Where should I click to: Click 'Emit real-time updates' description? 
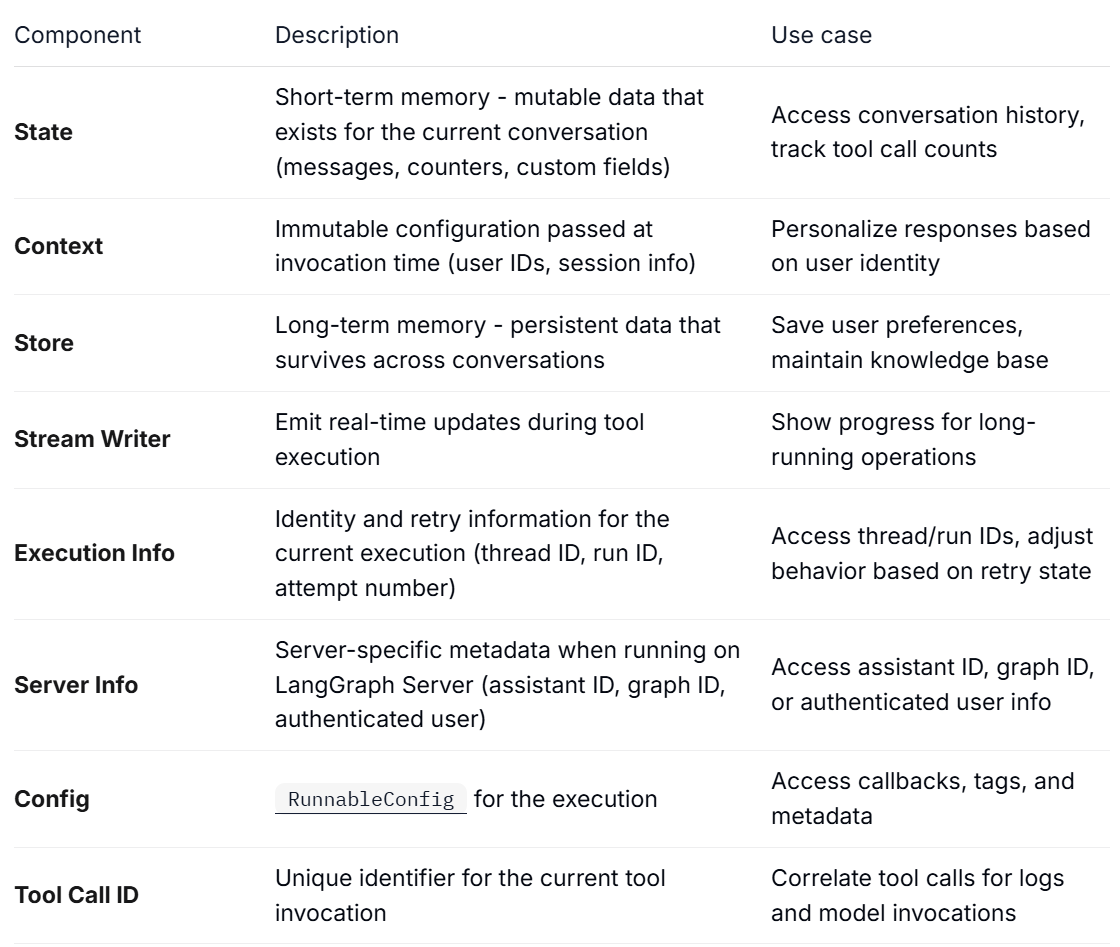pyautogui.click(x=459, y=439)
